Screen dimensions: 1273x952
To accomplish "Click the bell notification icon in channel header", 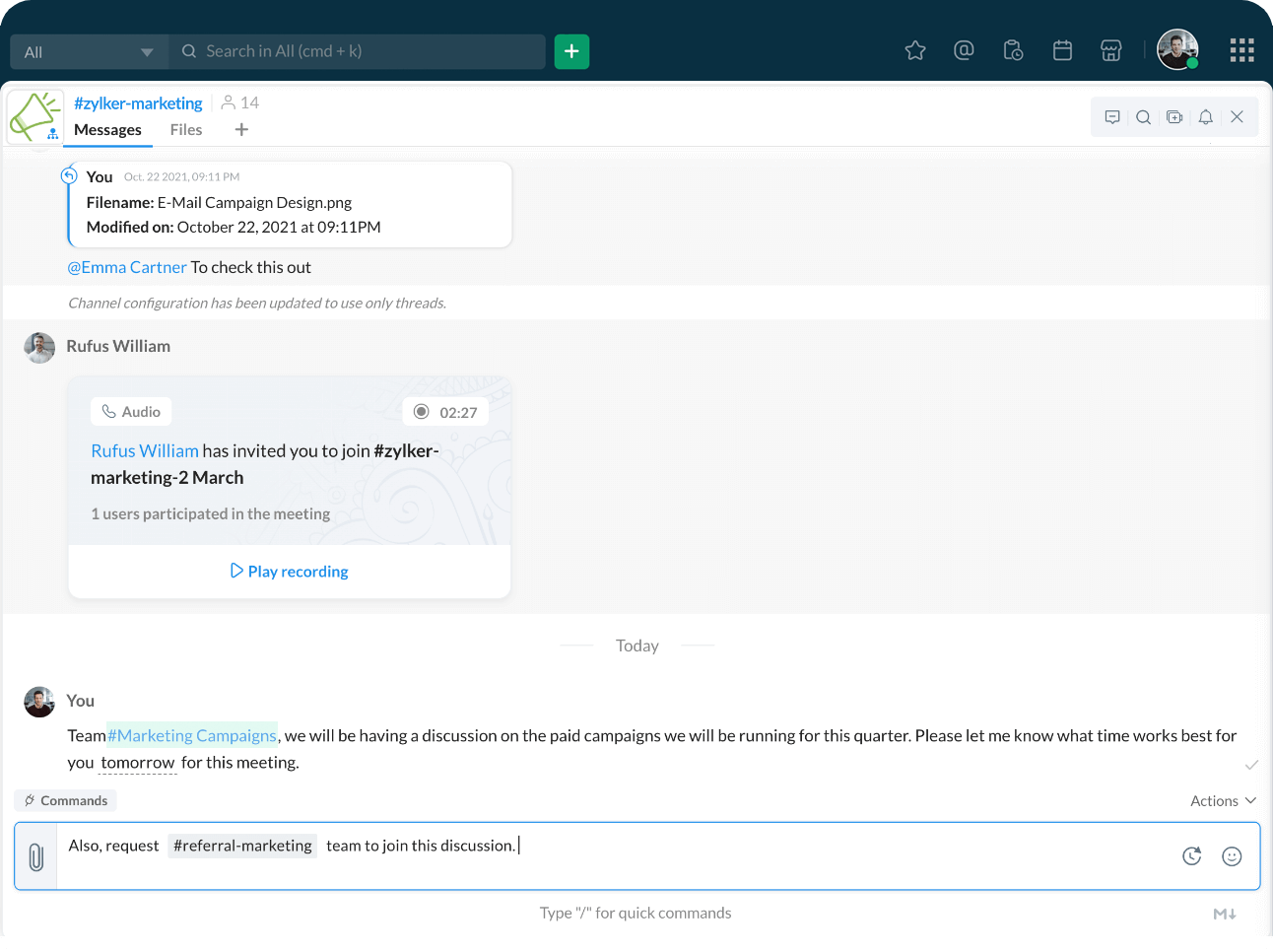I will tap(1205, 117).
